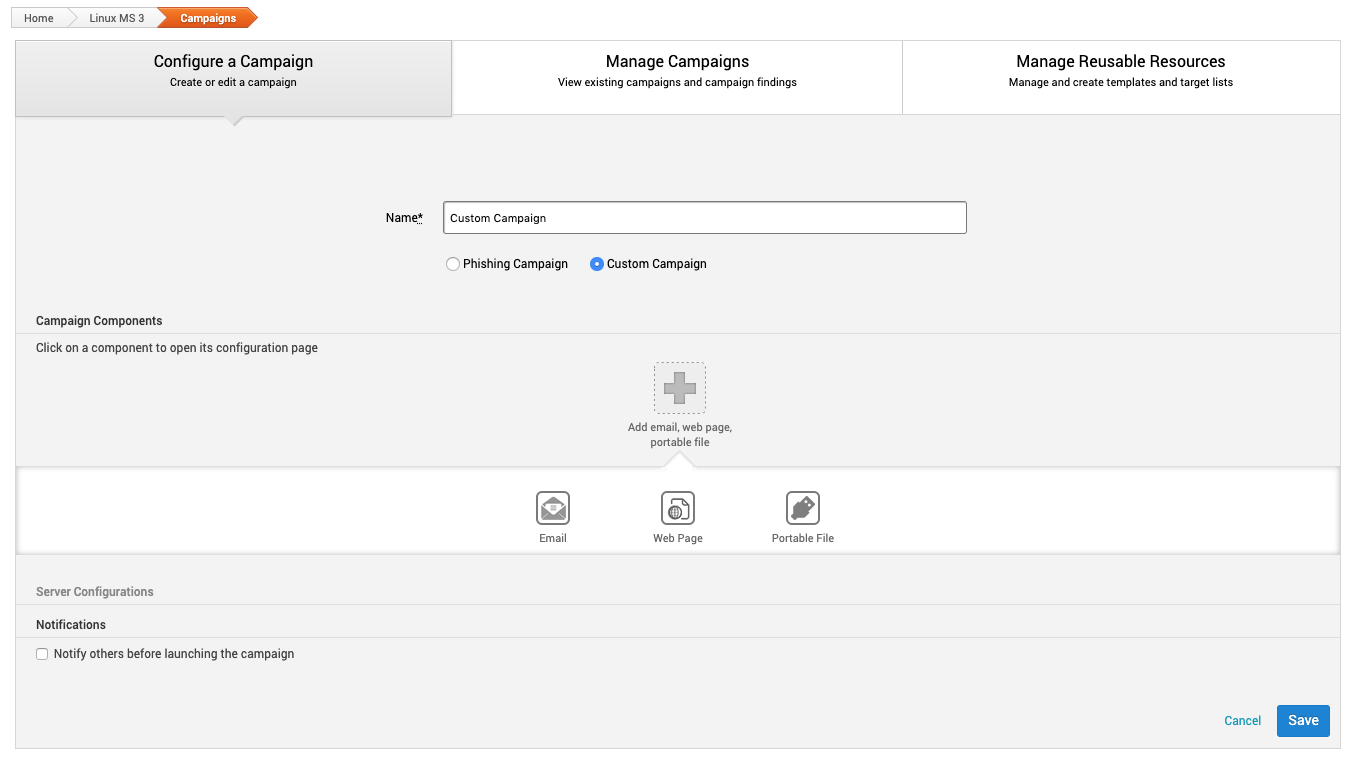Go to Home in the breadcrumb
The width and height of the screenshot is (1349, 760).
click(39, 18)
